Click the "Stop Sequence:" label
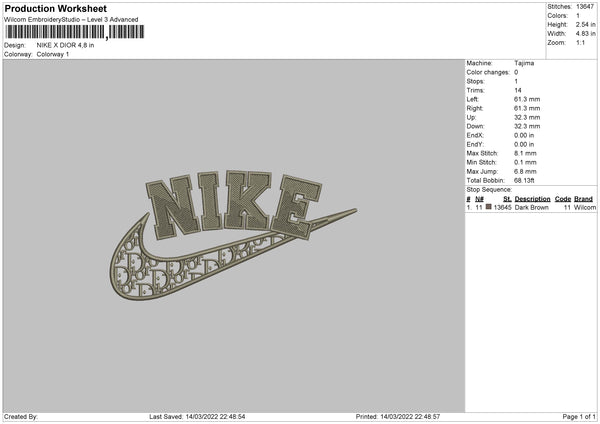The width and height of the screenshot is (600, 424). click(489, 189)
